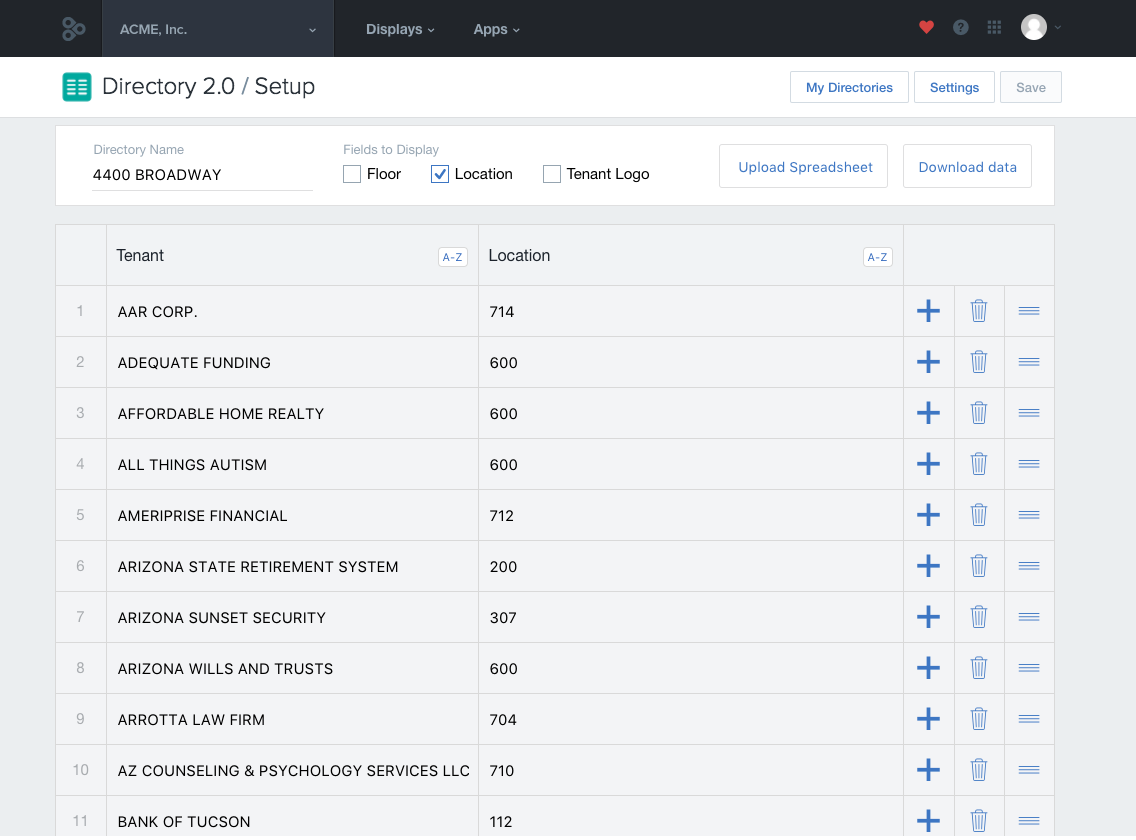Screen dimensions: 1136x840
Task: Open the Displays menu
Action: [x=400, y=29]
